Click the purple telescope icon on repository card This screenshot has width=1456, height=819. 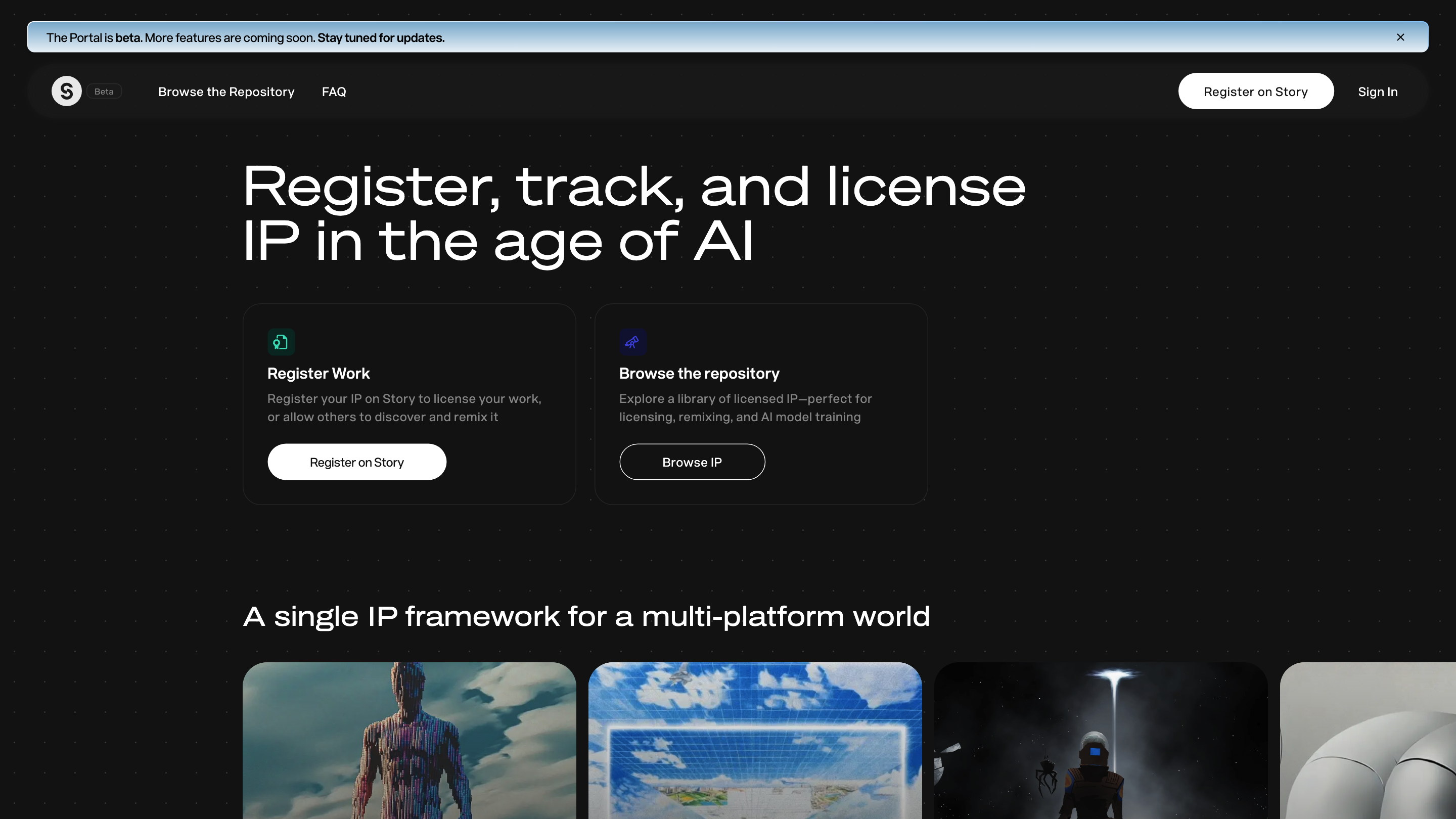(x=633, y=342)
